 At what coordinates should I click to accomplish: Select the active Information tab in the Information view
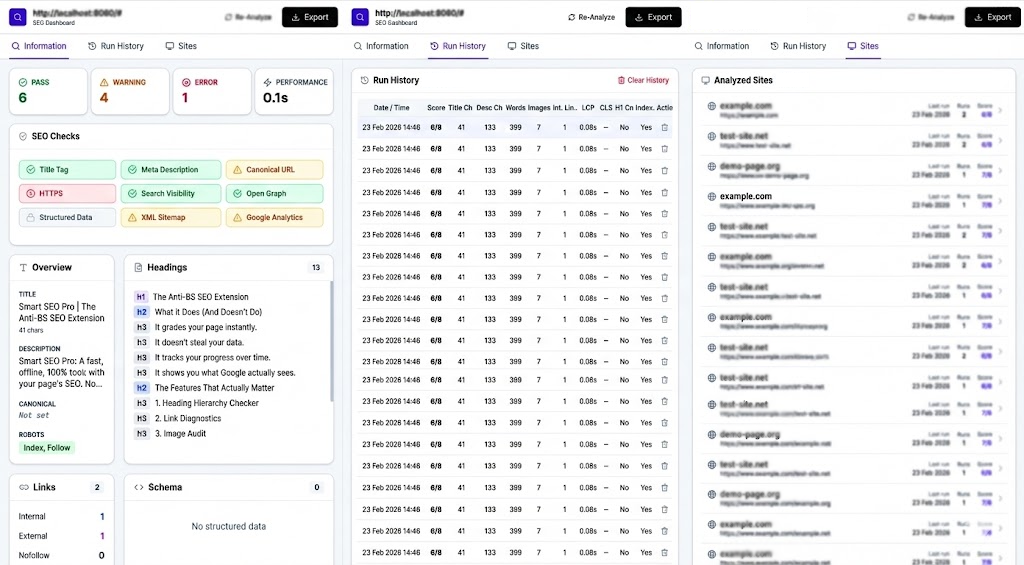click(39, 46)
